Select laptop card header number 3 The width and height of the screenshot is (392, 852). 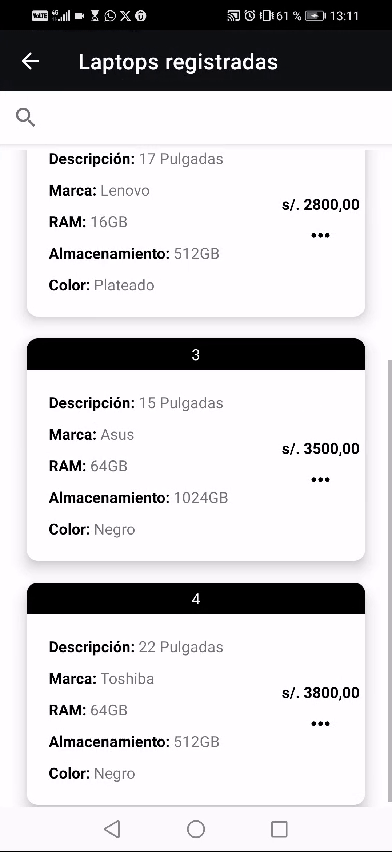pyautogui.click(x=196, y=354)
